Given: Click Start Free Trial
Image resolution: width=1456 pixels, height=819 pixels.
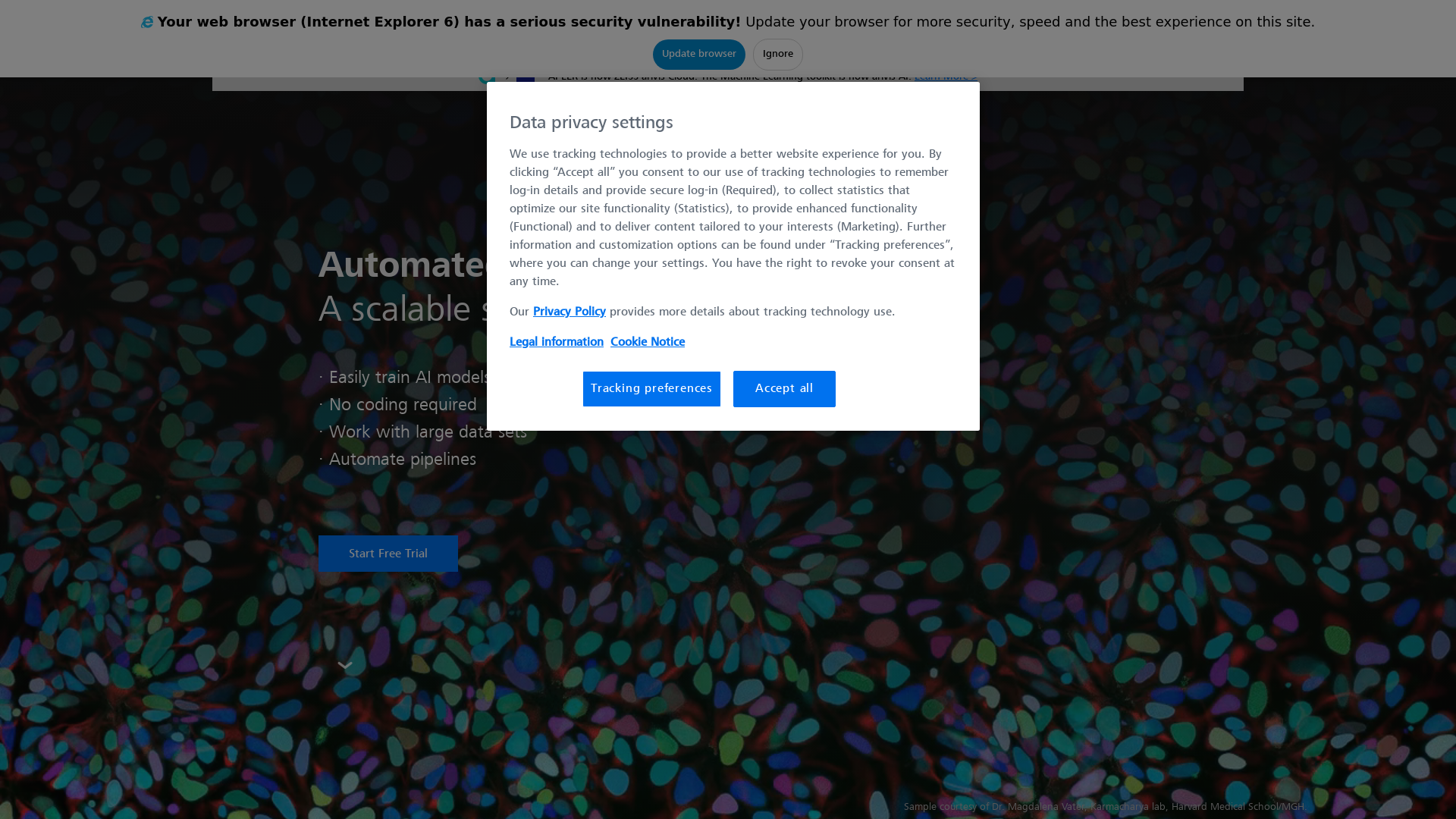Looking at the screenshot, I should click(388, 554).
